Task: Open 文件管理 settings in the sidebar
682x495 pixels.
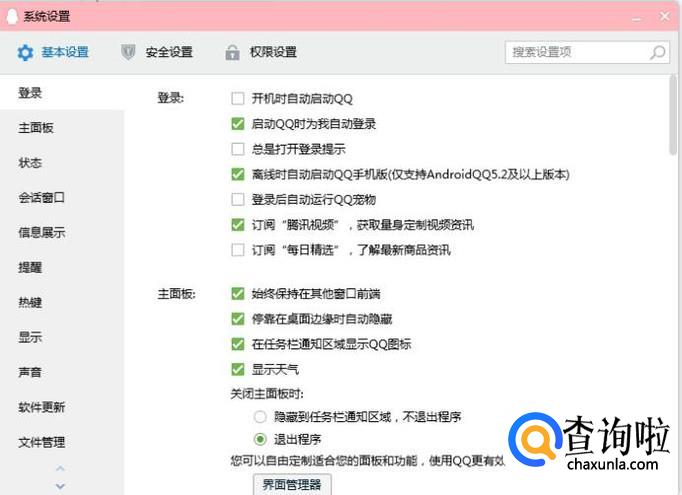Action: [x=41, y=442]
